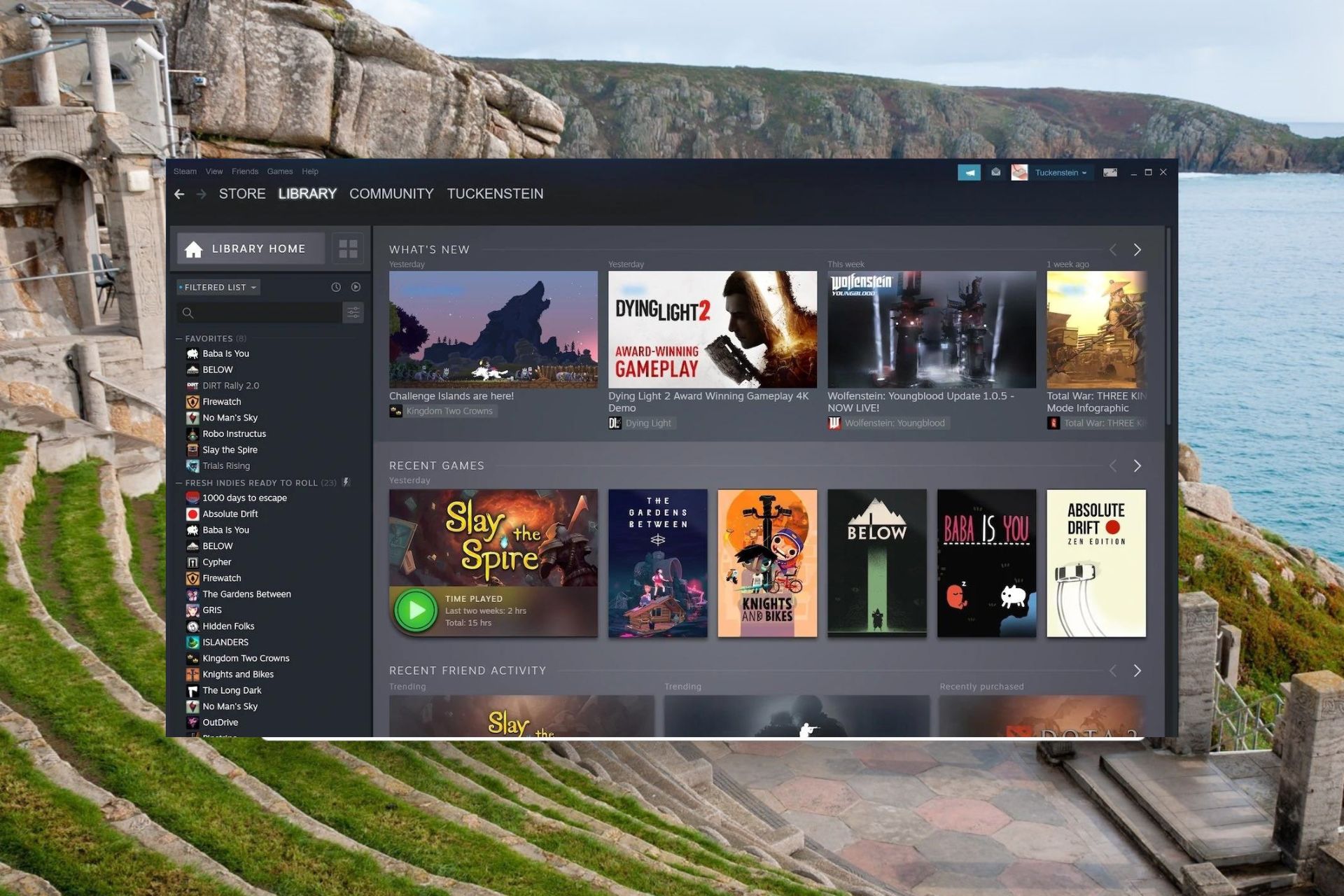
Task: Click the Dying Light icon below the banner
Action: pyautogui.click(x=614, y=423)
